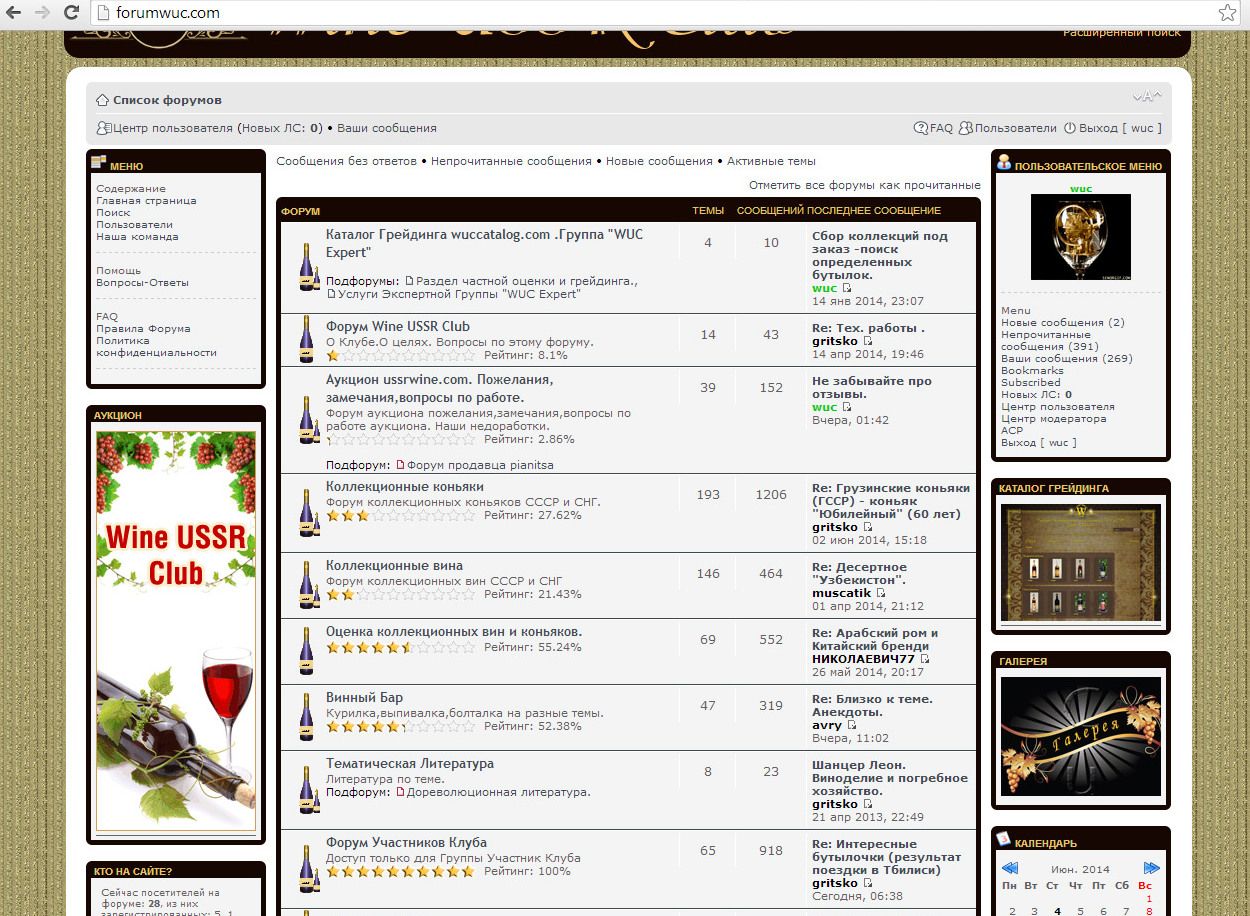Screen dimensions: 1250x916
Task: Bookmark the page with the star icon
Action: click(x=1227, y=13)
